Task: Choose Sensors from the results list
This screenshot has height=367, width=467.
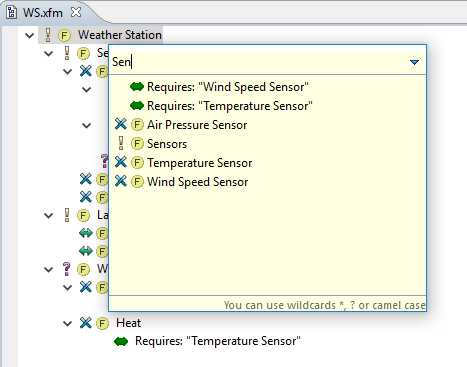Action: pyautogui.click(x=167, y=144)
